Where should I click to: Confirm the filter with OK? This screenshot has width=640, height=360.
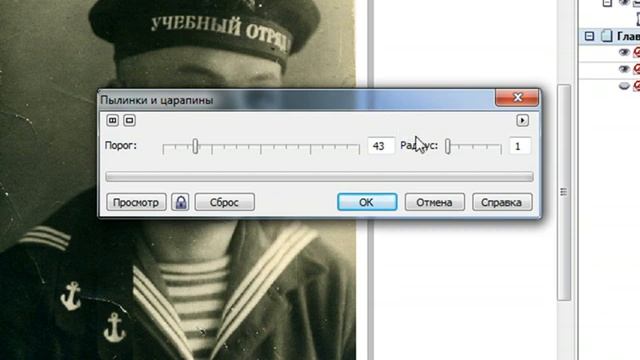click(367, 202)
